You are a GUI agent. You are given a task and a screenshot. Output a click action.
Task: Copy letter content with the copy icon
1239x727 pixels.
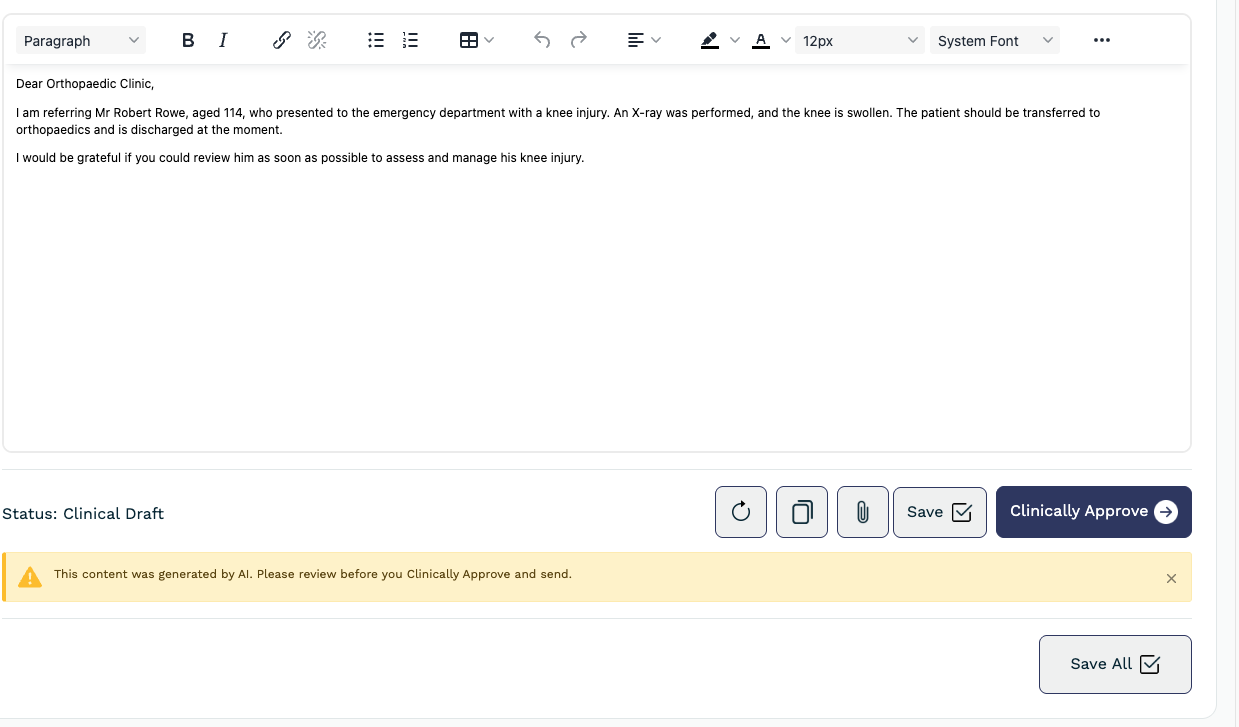point(802,512)
